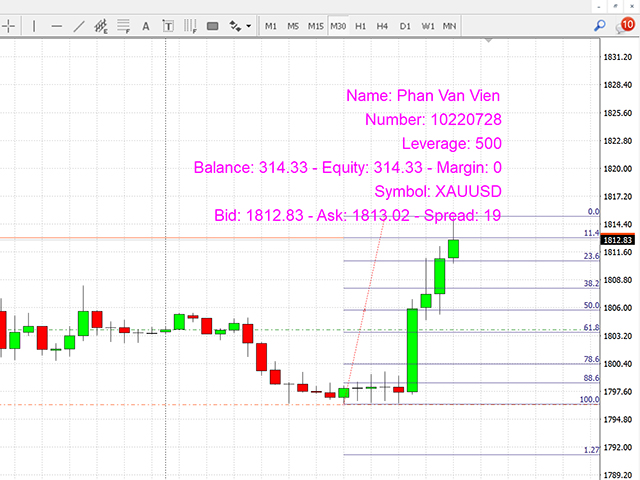Click the 1820.00 price scale value

pos(618,169)
